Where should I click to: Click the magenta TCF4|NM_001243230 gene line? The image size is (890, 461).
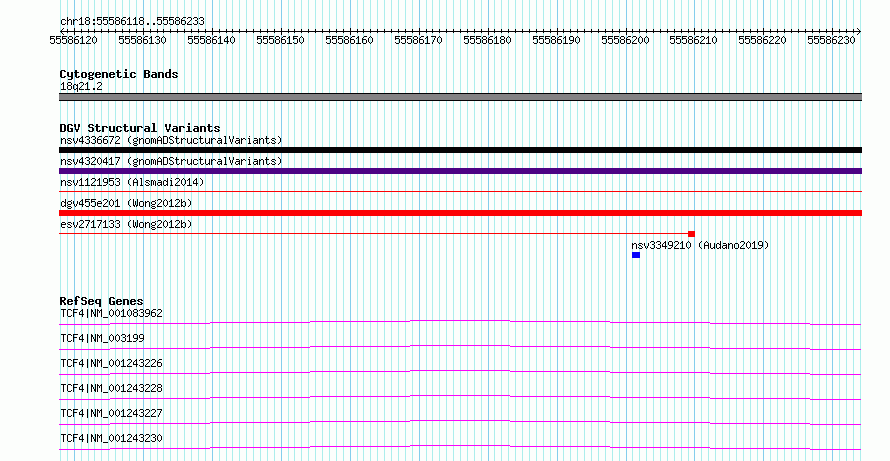point(460,447)
